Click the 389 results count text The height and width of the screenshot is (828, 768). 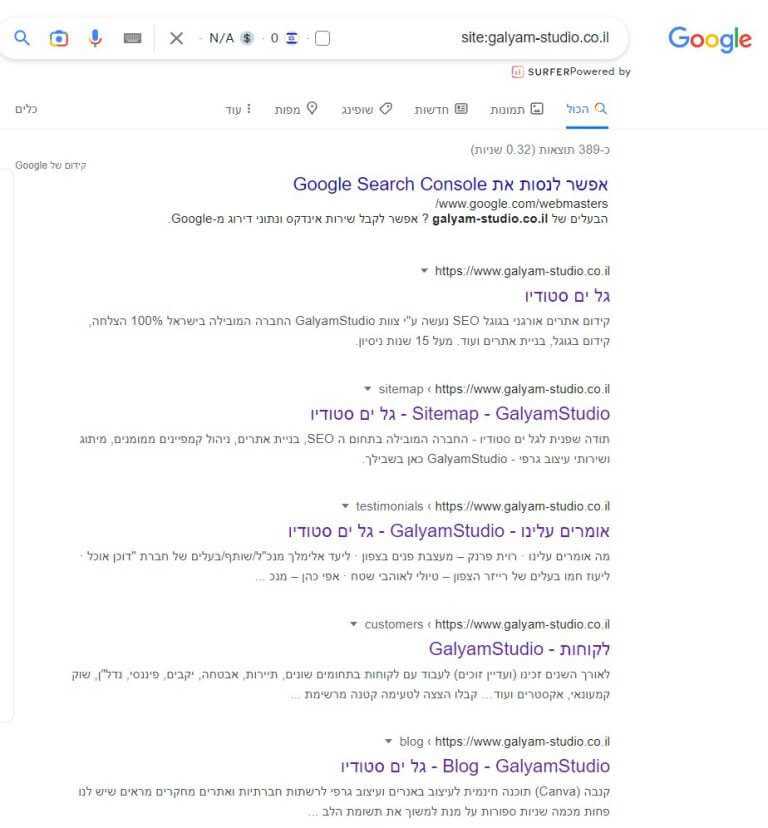(x=540, y=150)
